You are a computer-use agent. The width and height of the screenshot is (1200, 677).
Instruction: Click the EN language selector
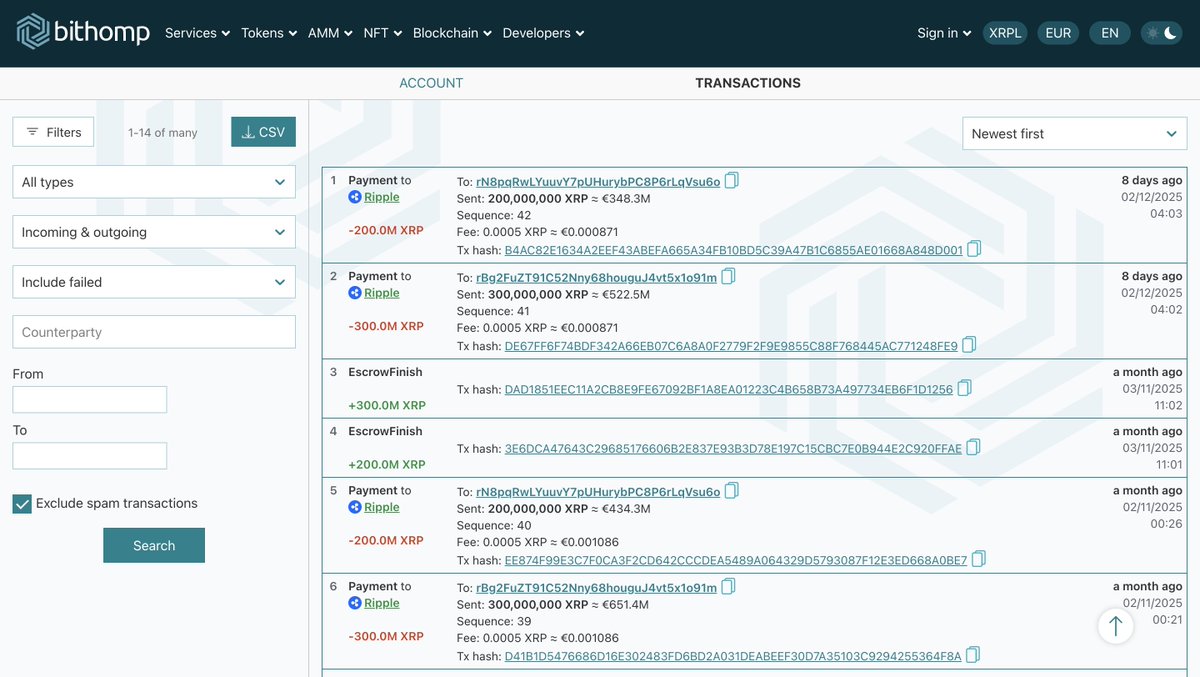(x=1110, y=33)
